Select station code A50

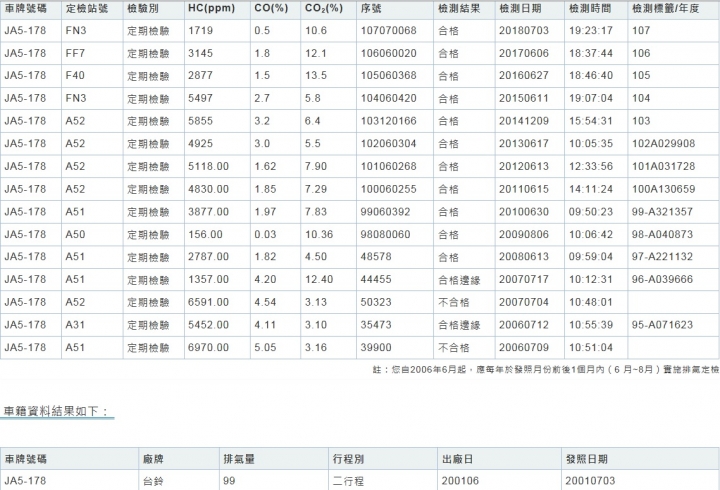(x=75, y=234)
